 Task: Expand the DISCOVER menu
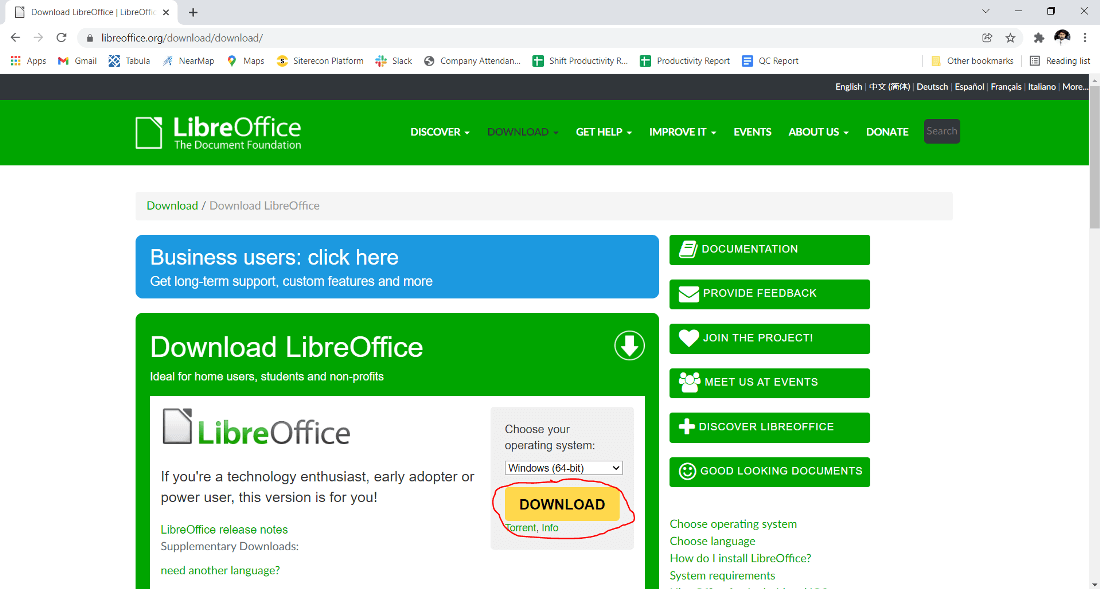click(440, 132)
